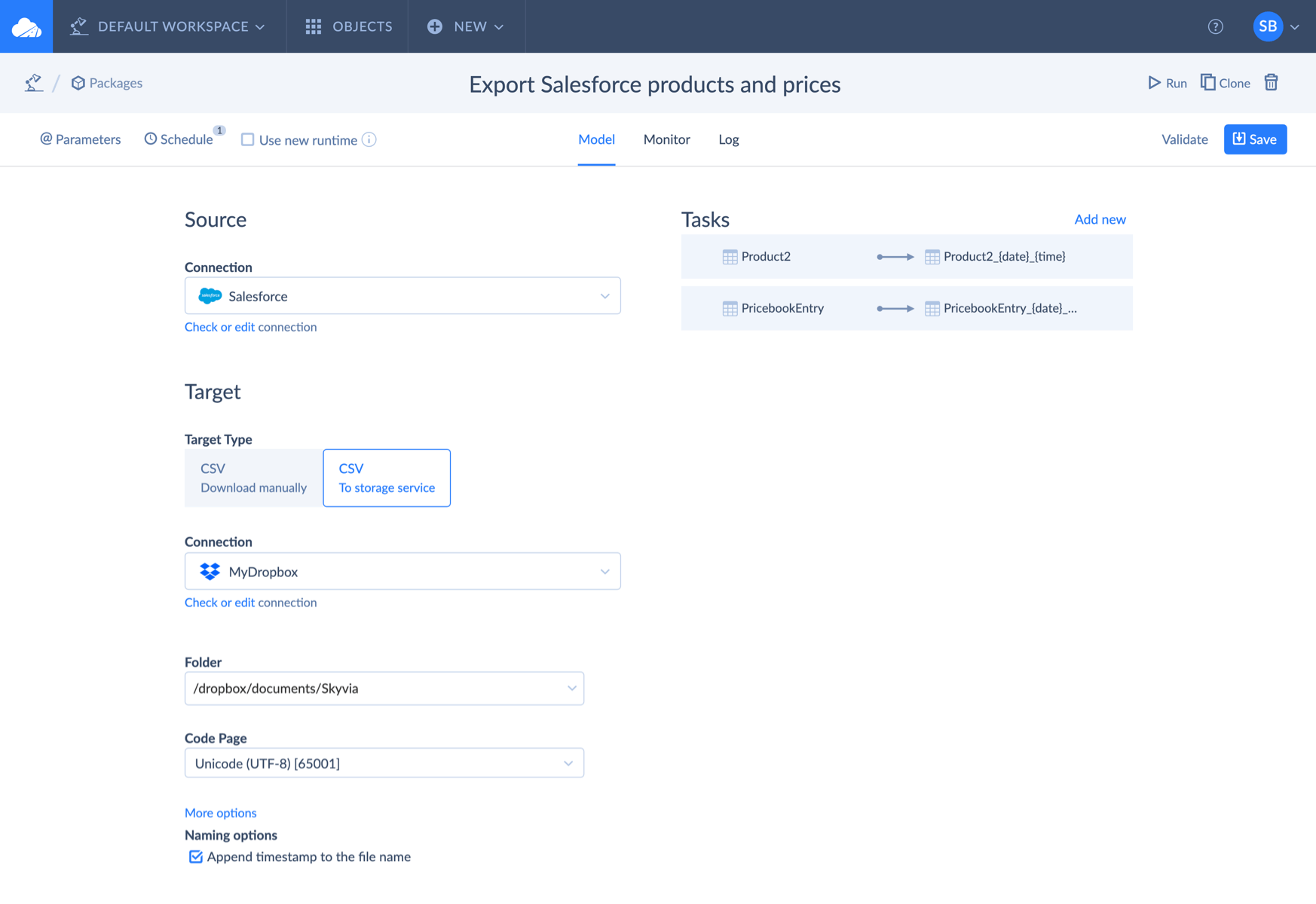The height and width of the screenshot is (904, 1316).
Task: Switch to the Monitor tab
Action: [x=666, y=139]
